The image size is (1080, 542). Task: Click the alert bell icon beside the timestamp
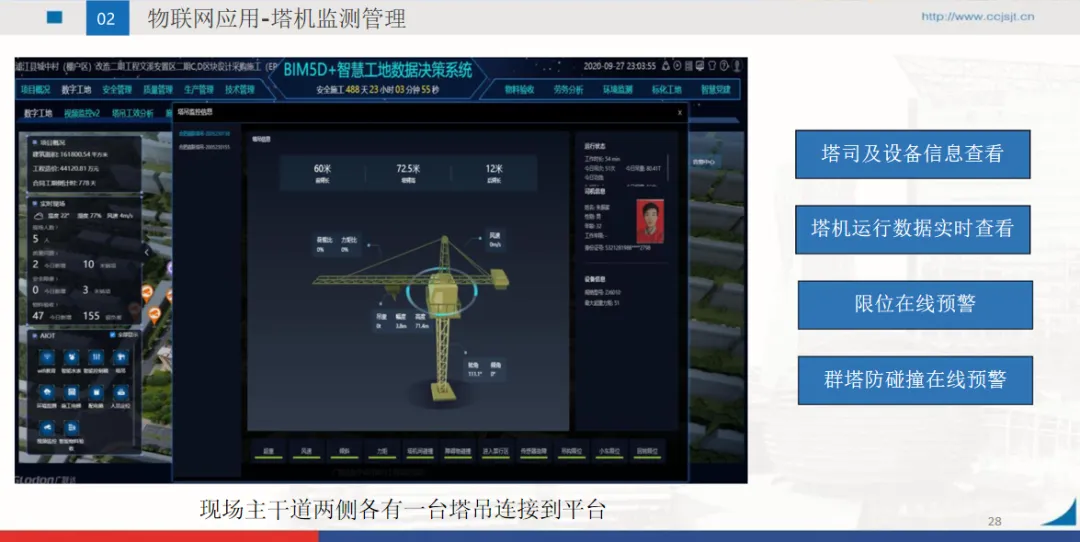[x=665, y=66]
